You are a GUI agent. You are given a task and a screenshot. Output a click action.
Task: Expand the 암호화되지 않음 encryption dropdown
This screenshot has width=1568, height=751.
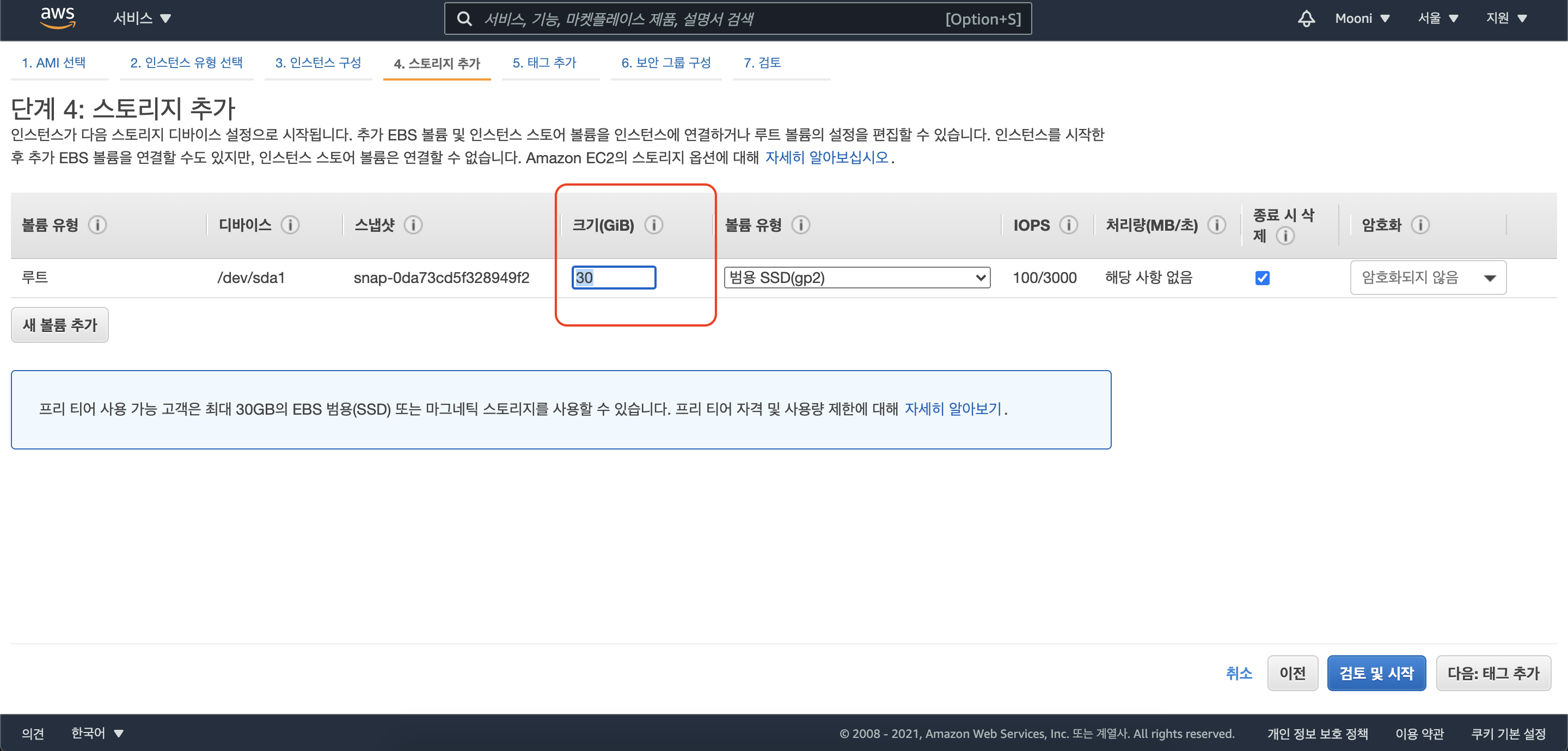click(1428, 278)
